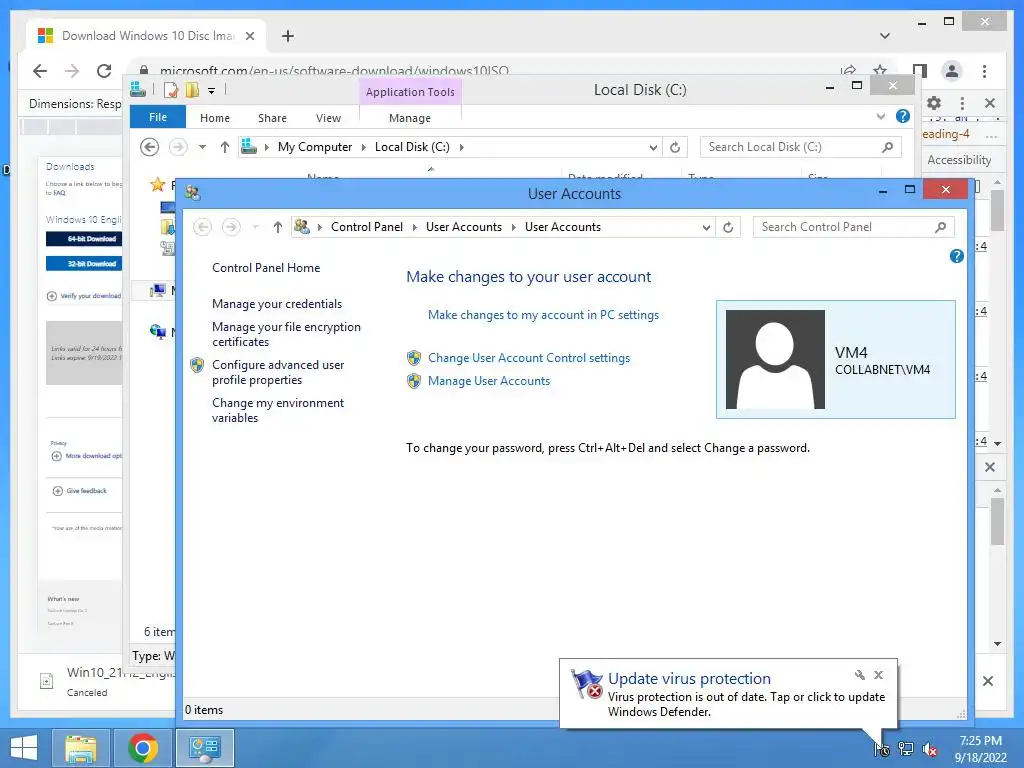Image resolution: width=1024 pixels, height=768 pixels.
Task: Open the View ribbon tab
Action: (x=328, y=118)
